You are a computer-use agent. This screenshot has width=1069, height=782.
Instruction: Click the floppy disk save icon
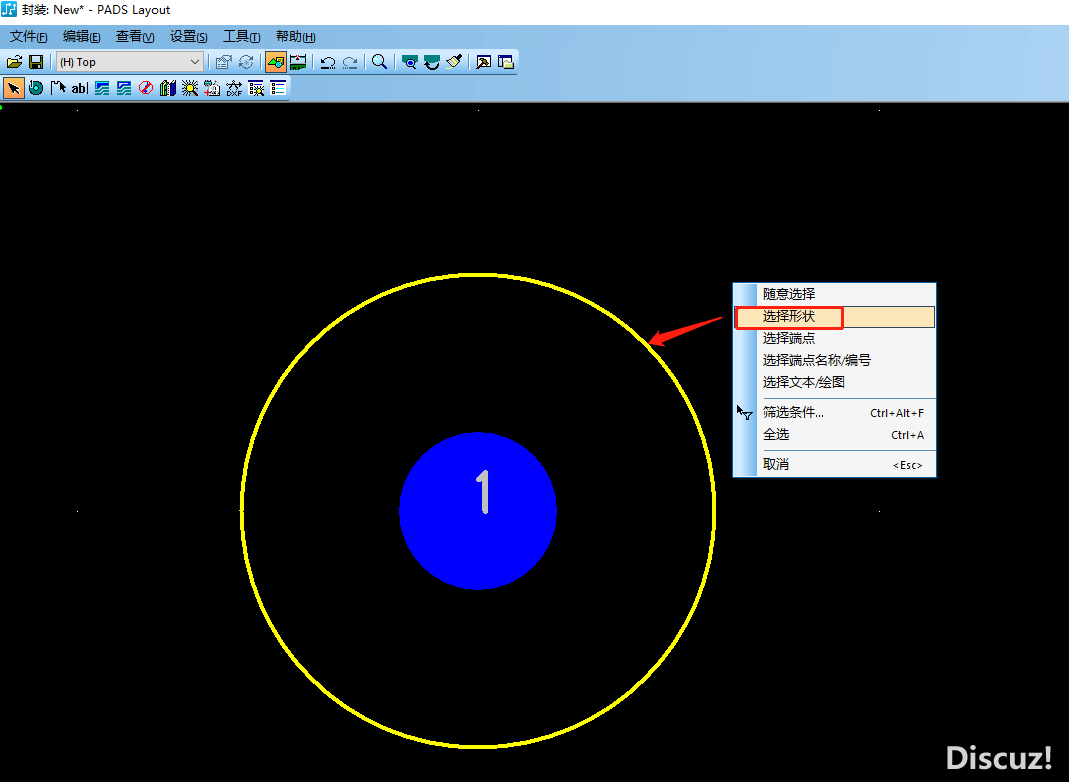click(36, 62)
